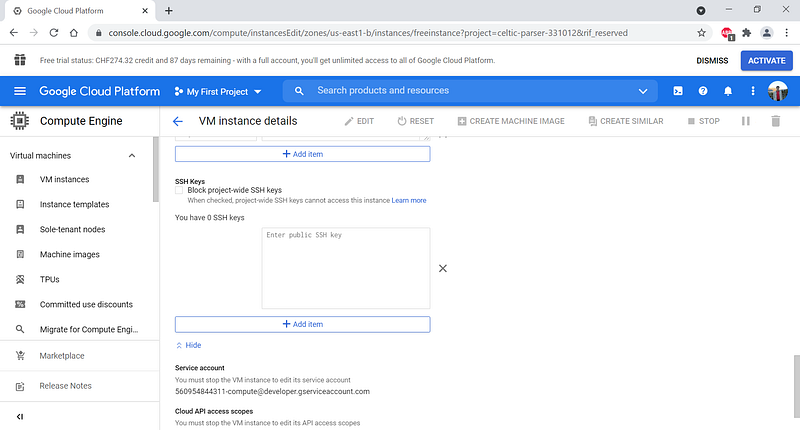Activate Cloud Shell terminal icon

coord(678,91)
